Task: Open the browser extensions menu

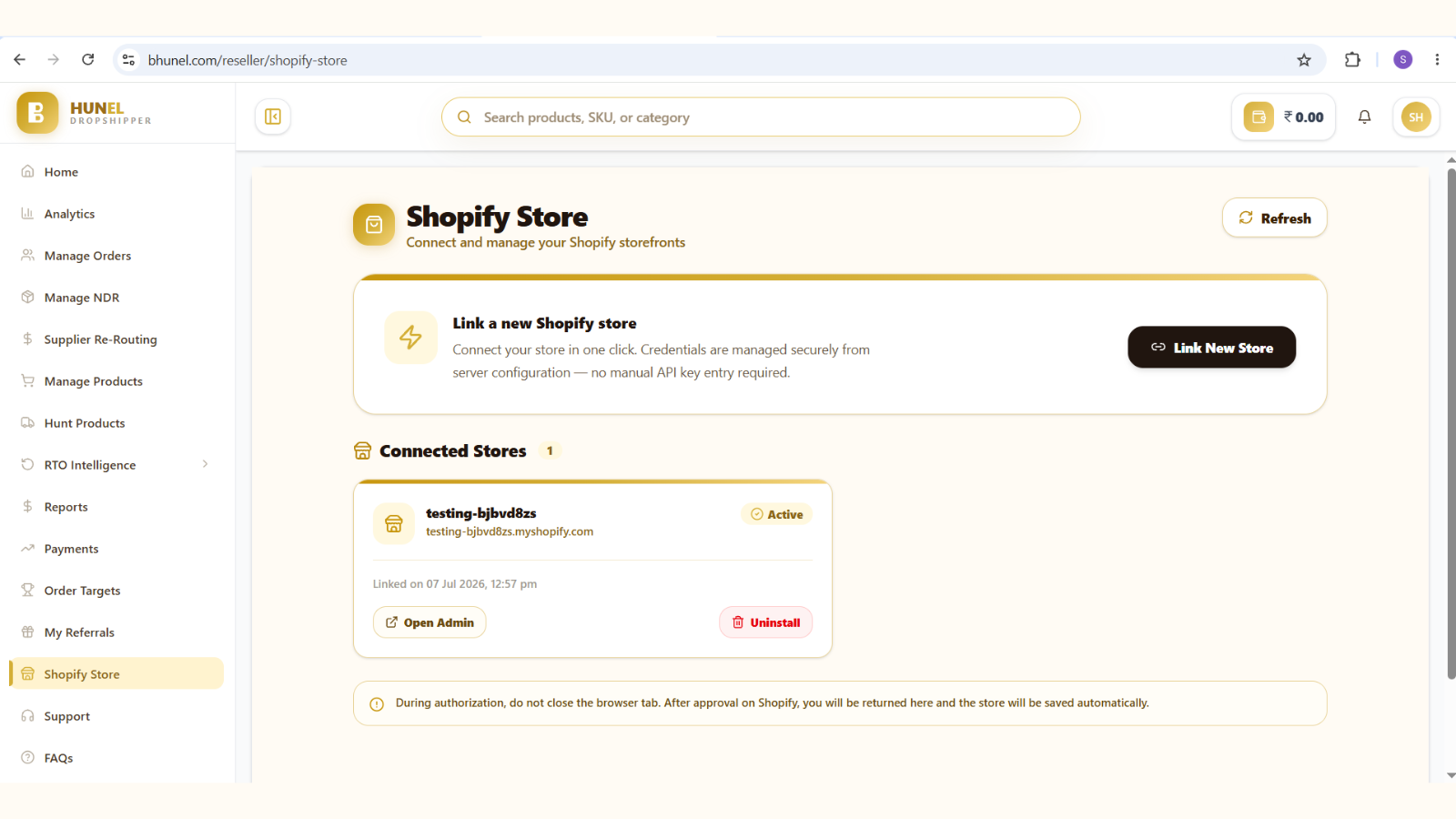Action: click(1352, 60)
